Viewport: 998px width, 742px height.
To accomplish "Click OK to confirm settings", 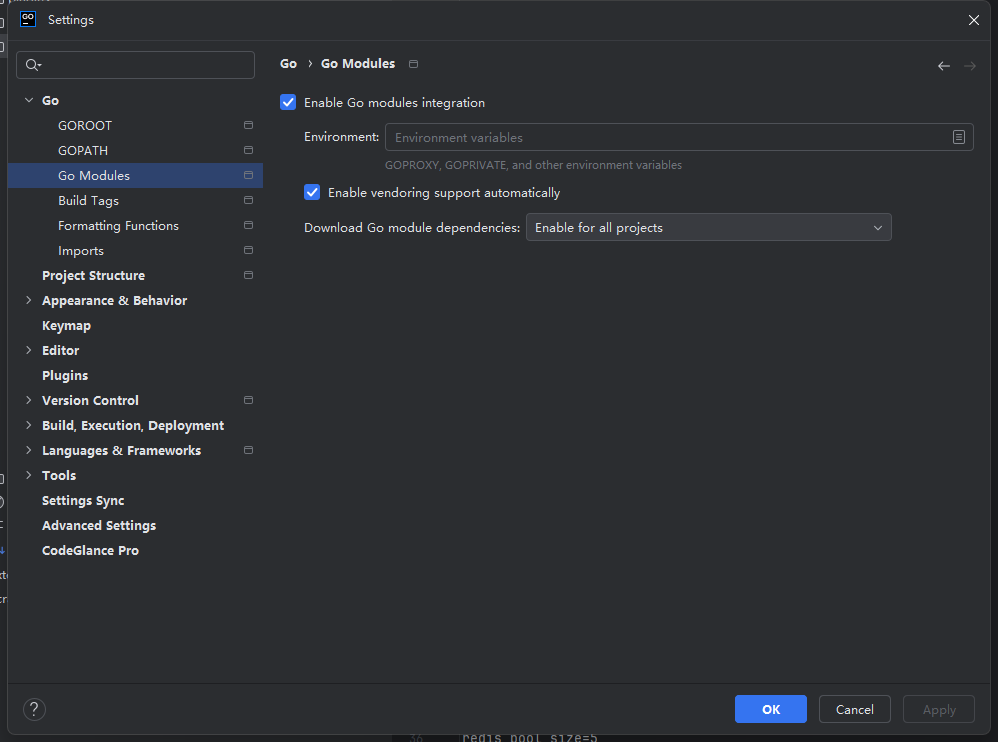I will click(x=771, y=709).
